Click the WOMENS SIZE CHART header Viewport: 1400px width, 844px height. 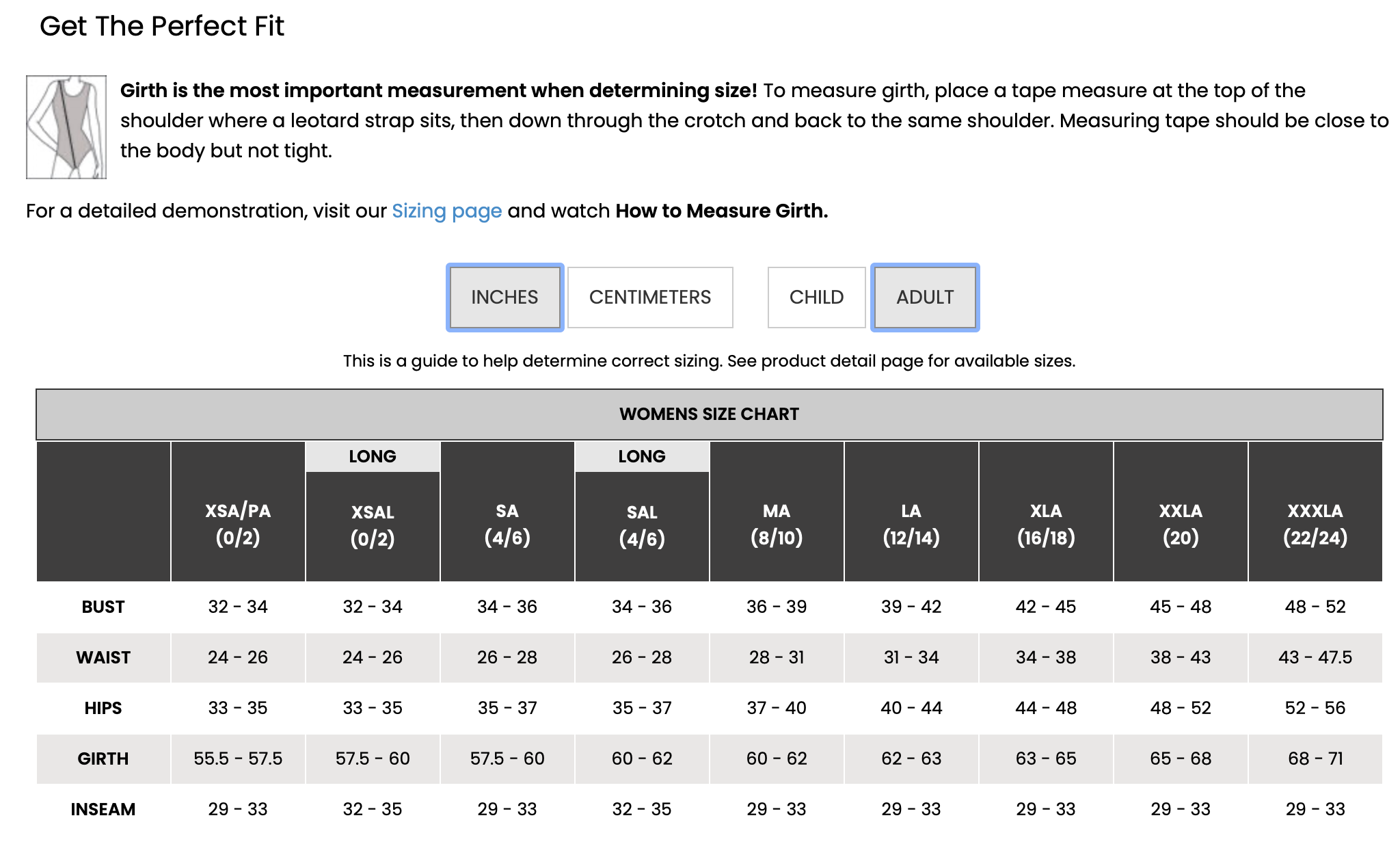point(709,414)
